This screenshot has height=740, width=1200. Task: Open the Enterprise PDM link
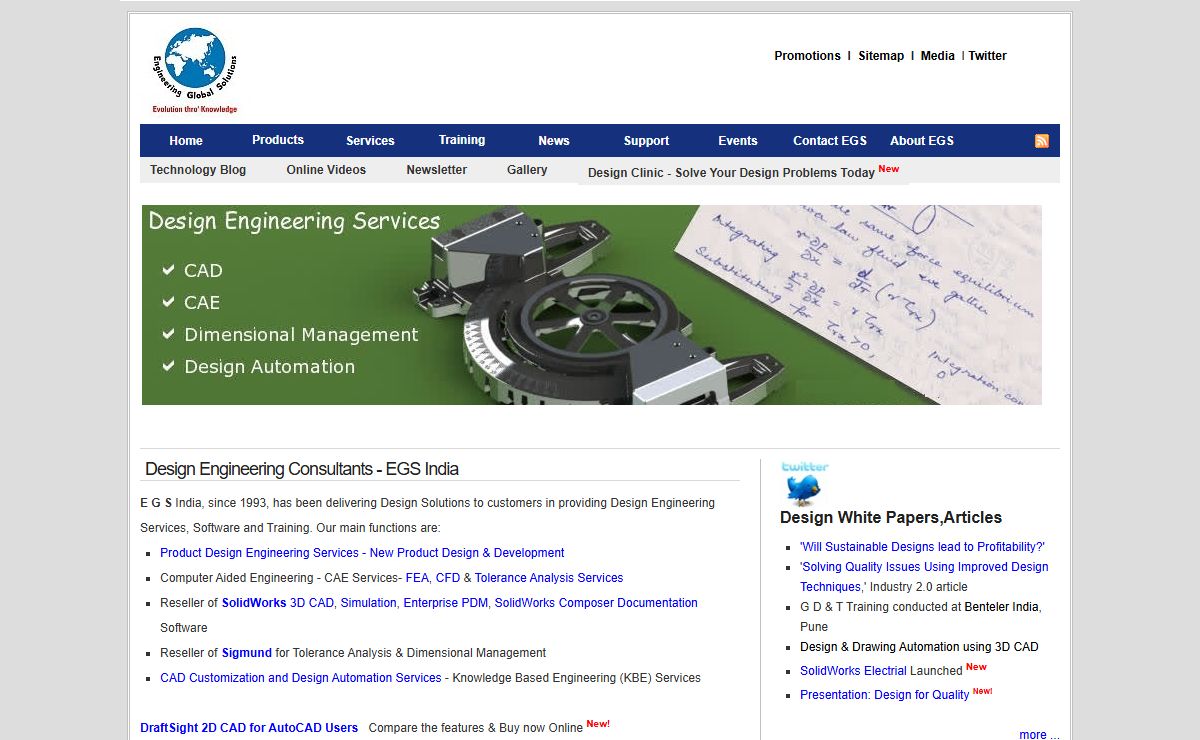(445, 603)
